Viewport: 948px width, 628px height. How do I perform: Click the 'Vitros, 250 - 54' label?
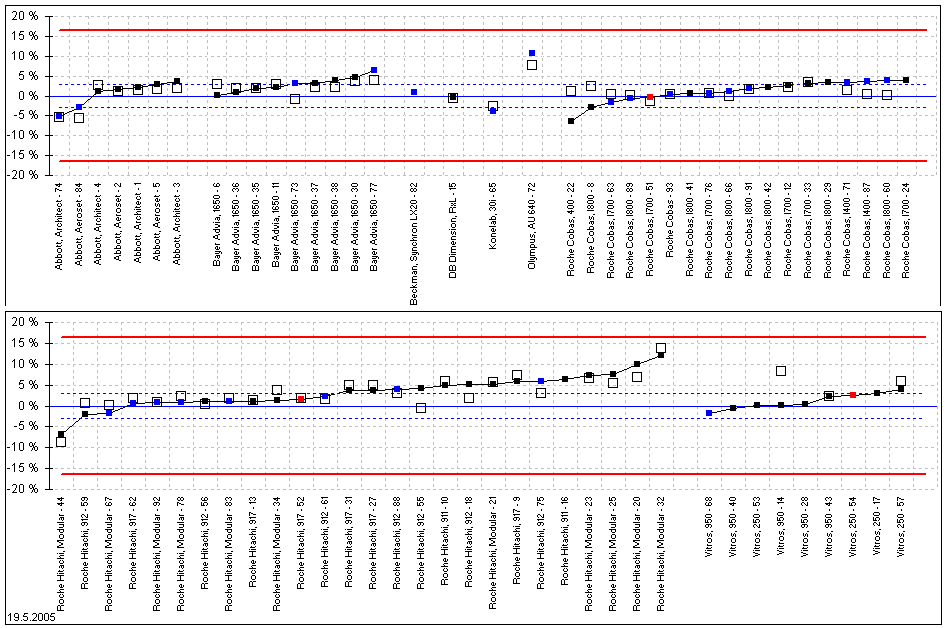pos(853,527)
